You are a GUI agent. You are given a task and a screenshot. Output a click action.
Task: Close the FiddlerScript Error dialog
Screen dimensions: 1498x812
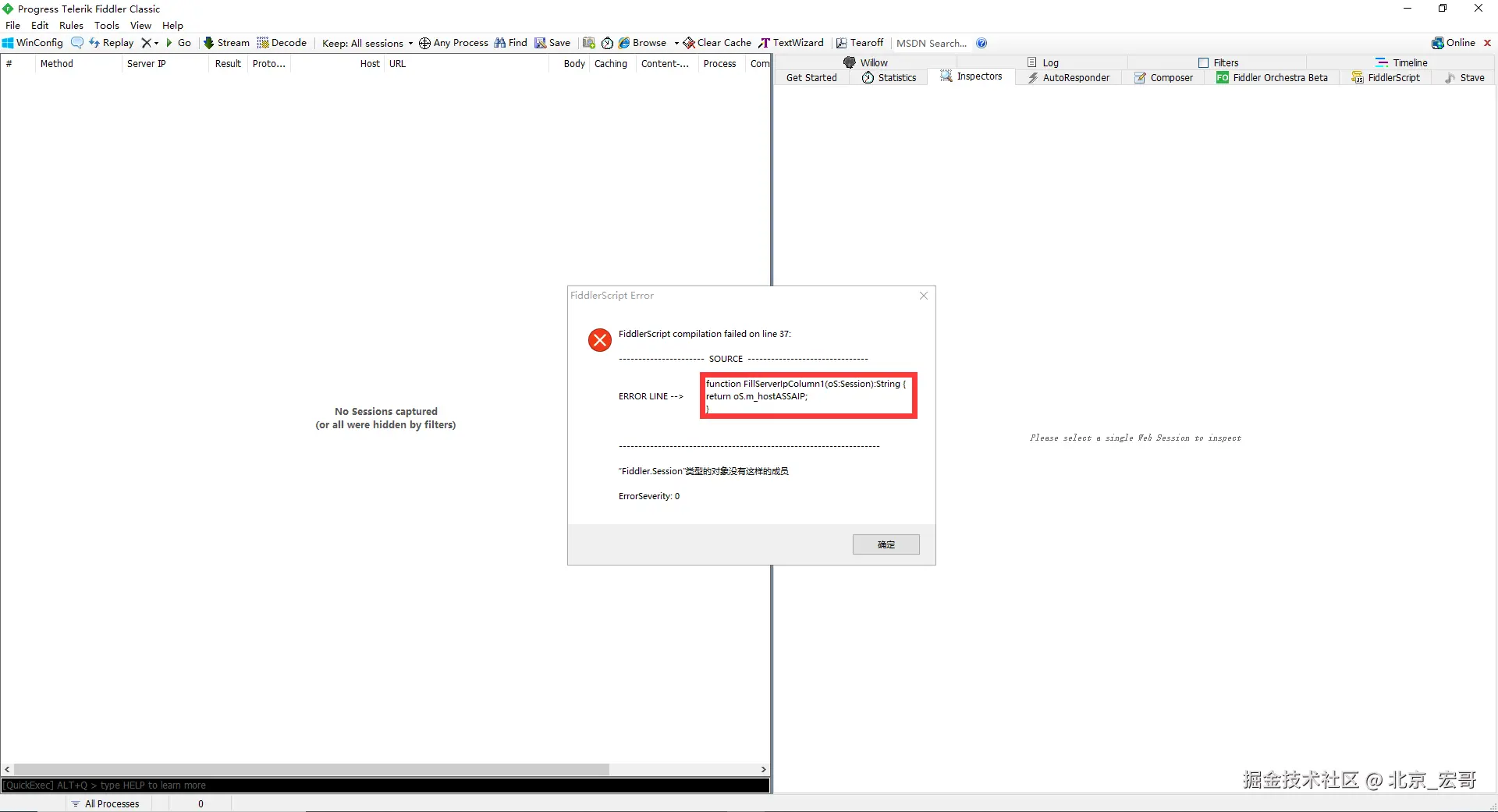pyautogui.click(x=924, y=296)
